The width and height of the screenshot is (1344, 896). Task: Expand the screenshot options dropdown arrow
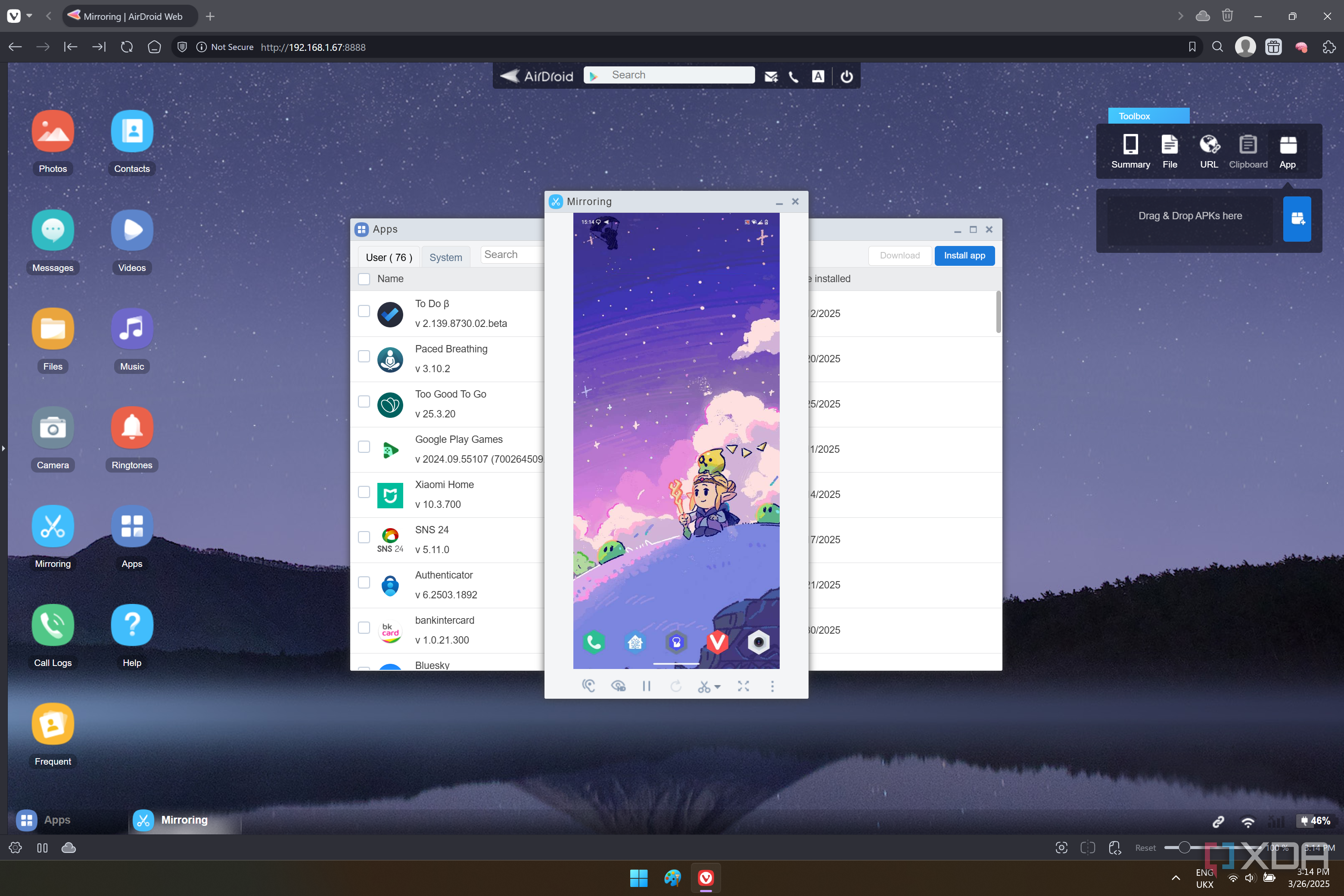point(718,686)
